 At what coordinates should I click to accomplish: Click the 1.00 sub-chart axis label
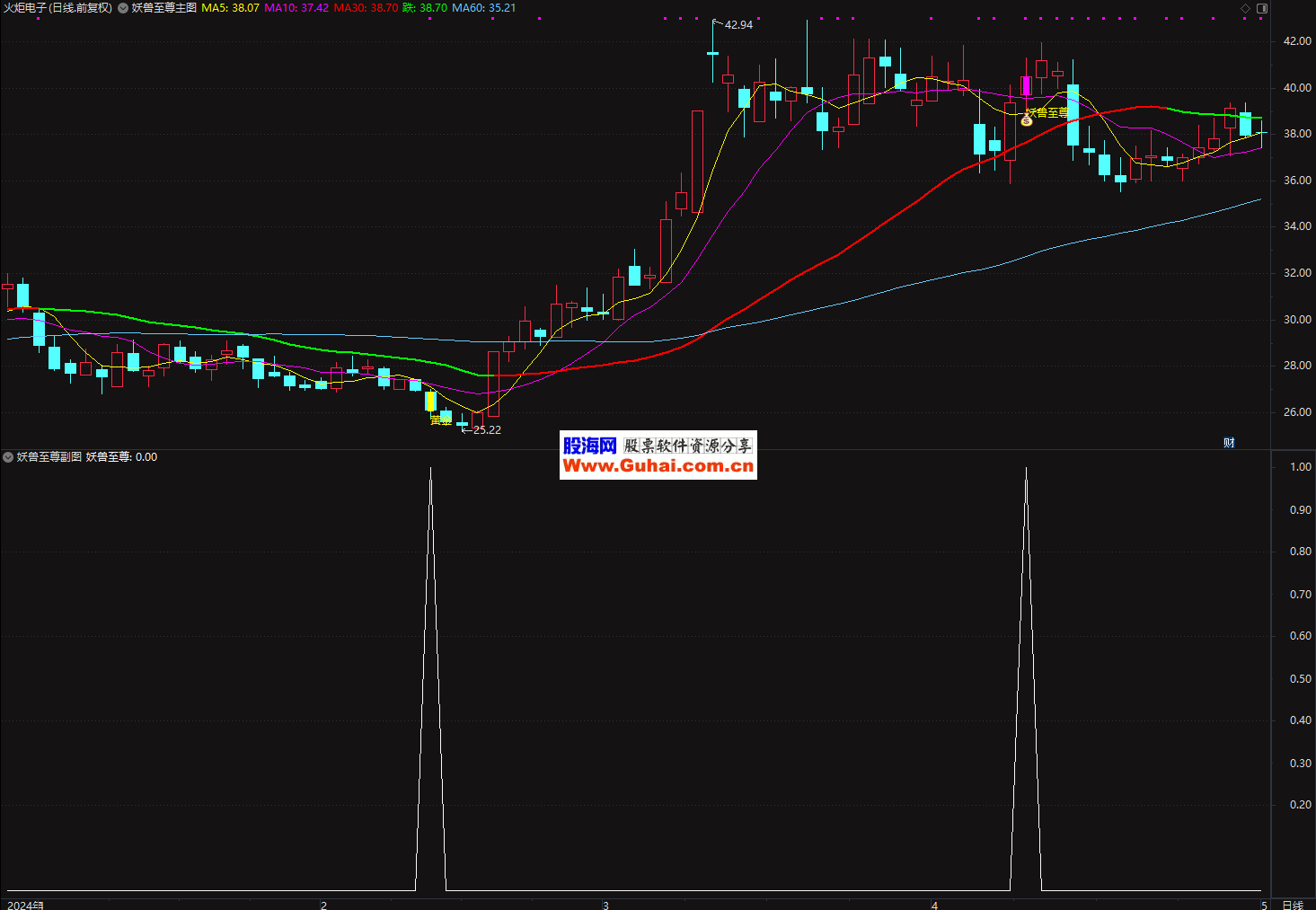coord(1300,467)
